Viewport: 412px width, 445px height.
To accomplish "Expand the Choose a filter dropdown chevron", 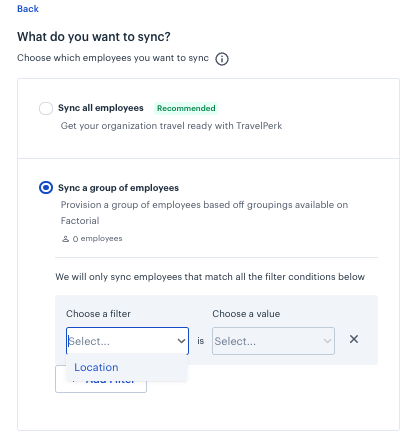I will 181,341.
